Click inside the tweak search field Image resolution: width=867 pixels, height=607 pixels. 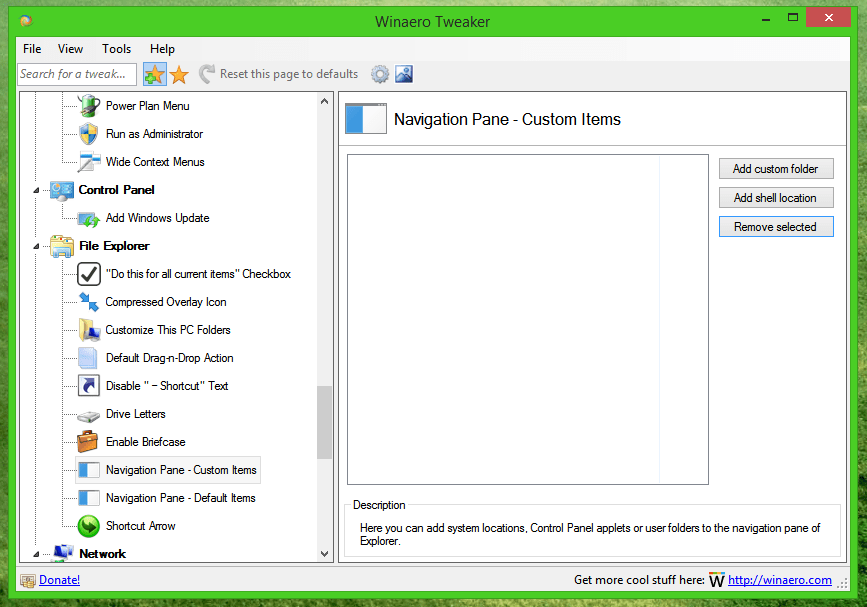pyautogui.click(x=76, y=73)
